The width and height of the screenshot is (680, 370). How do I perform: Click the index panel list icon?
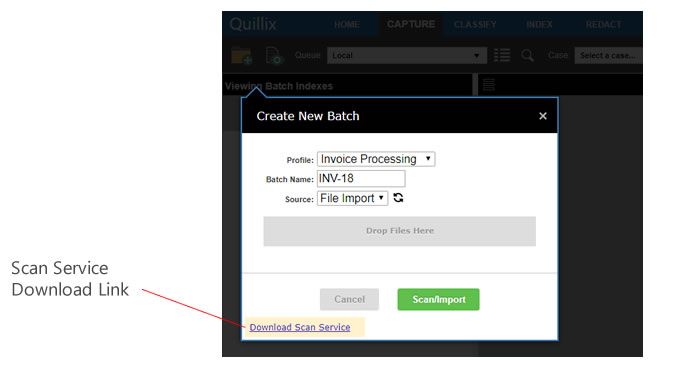click(489, 85)
